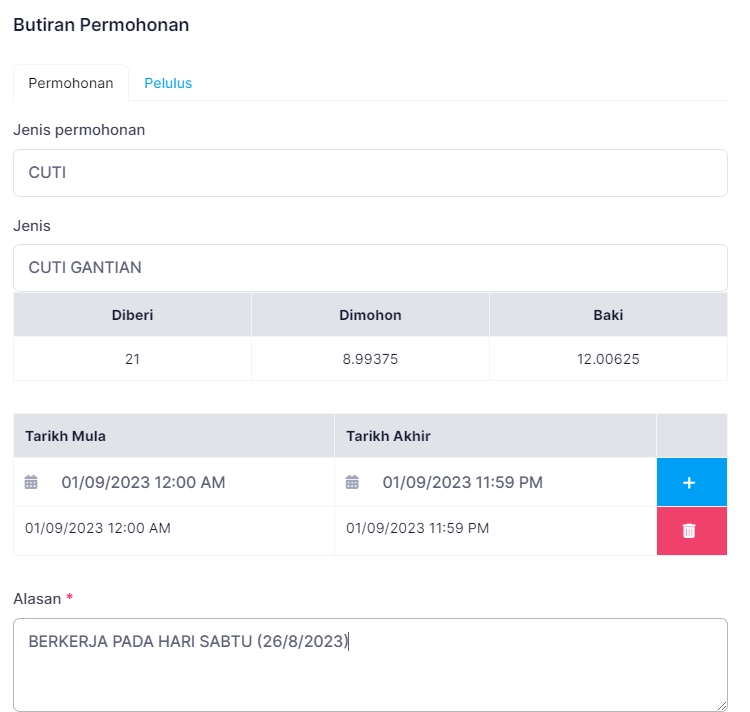
Task: Click the Baki column header
Action: click(x=608, y=315)
